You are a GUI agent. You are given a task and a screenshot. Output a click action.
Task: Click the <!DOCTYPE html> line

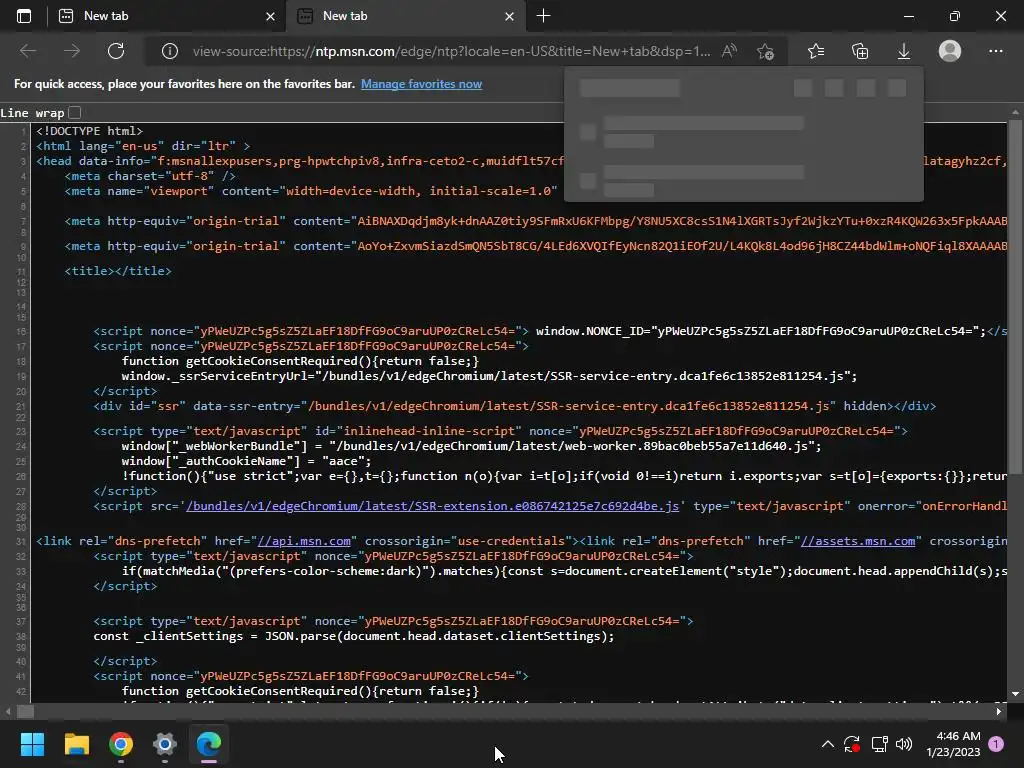[x=89, y=131]
